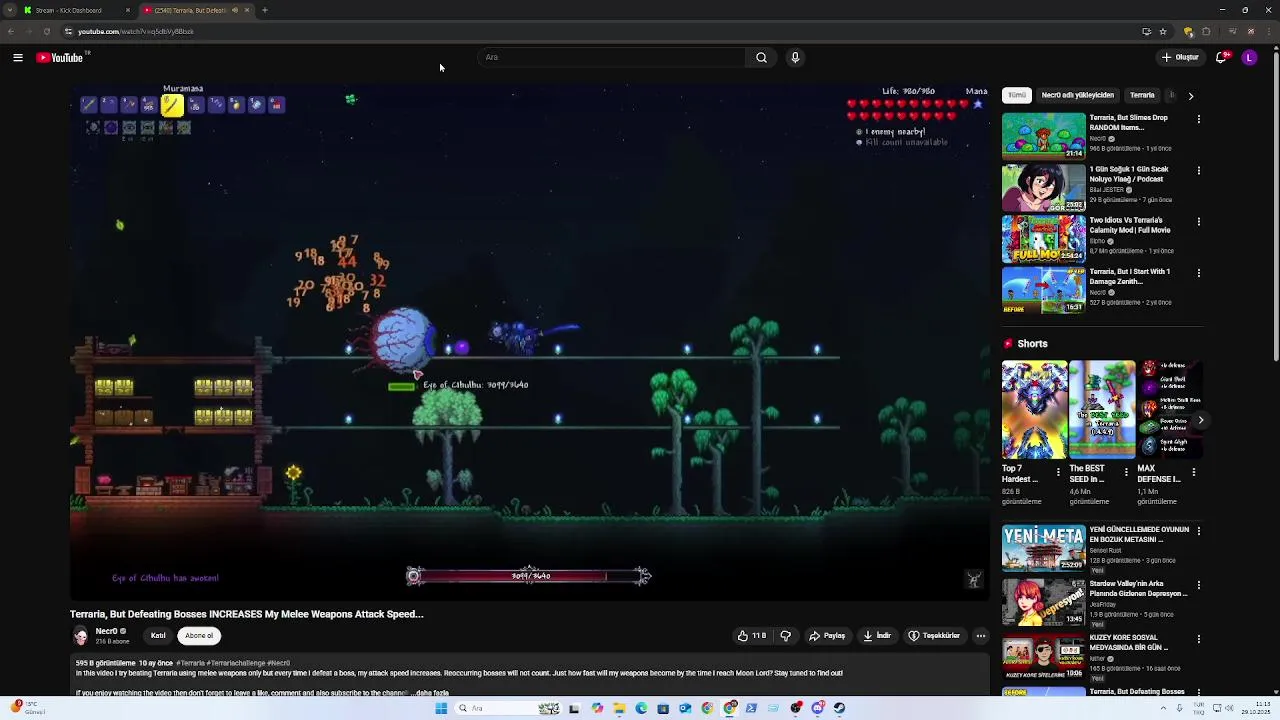
Task: Mute the YouTube tab via speaker icon
Action: [235, 10]
